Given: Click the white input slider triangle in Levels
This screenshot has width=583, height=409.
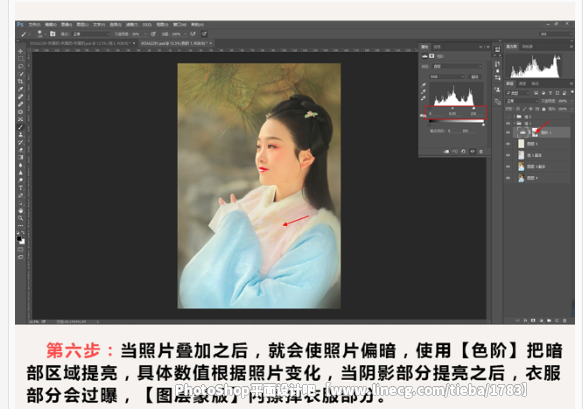Looking at the screenshot, I should (473, 108).
